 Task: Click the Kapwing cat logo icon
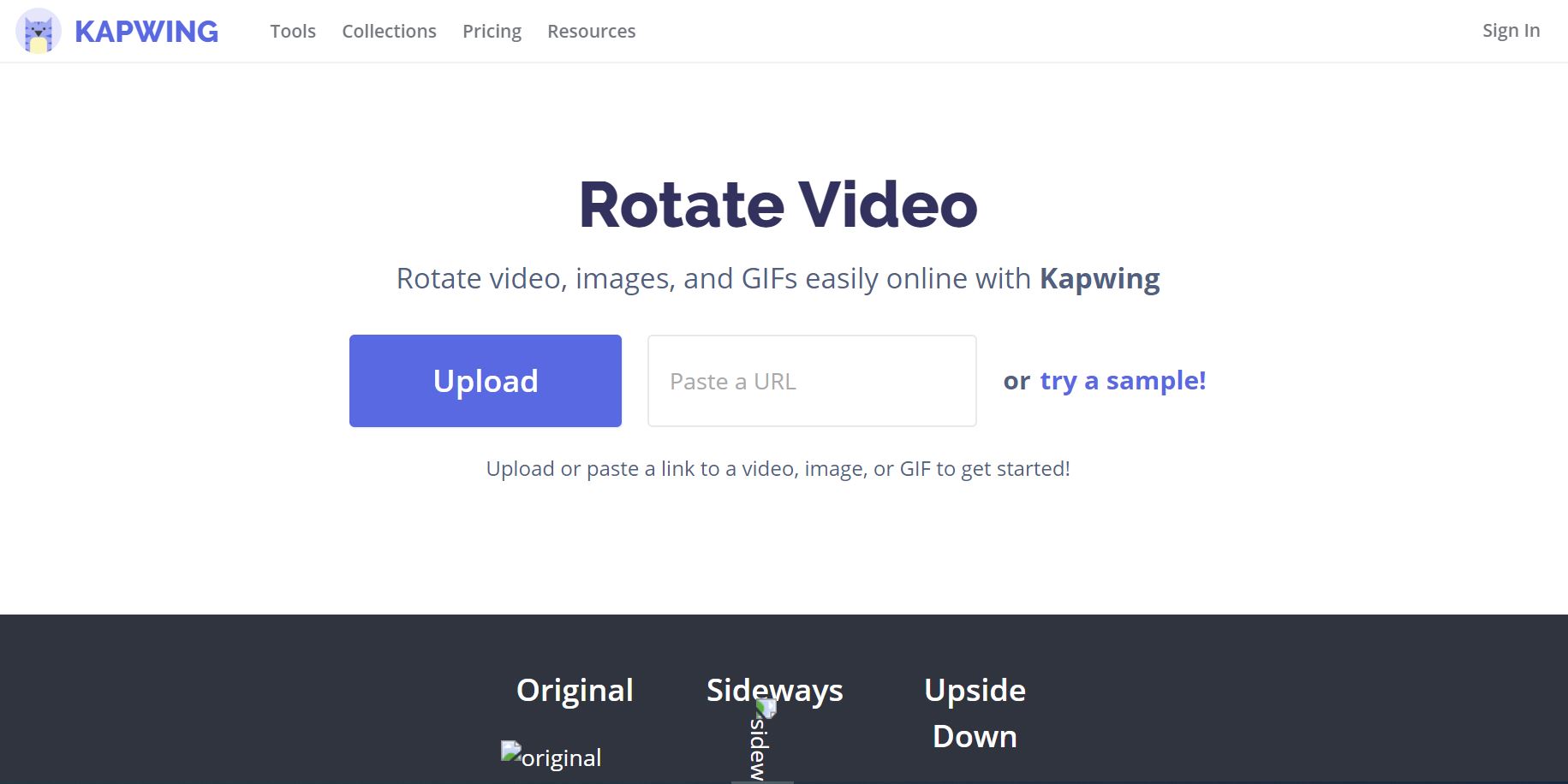tap(39, 31)
